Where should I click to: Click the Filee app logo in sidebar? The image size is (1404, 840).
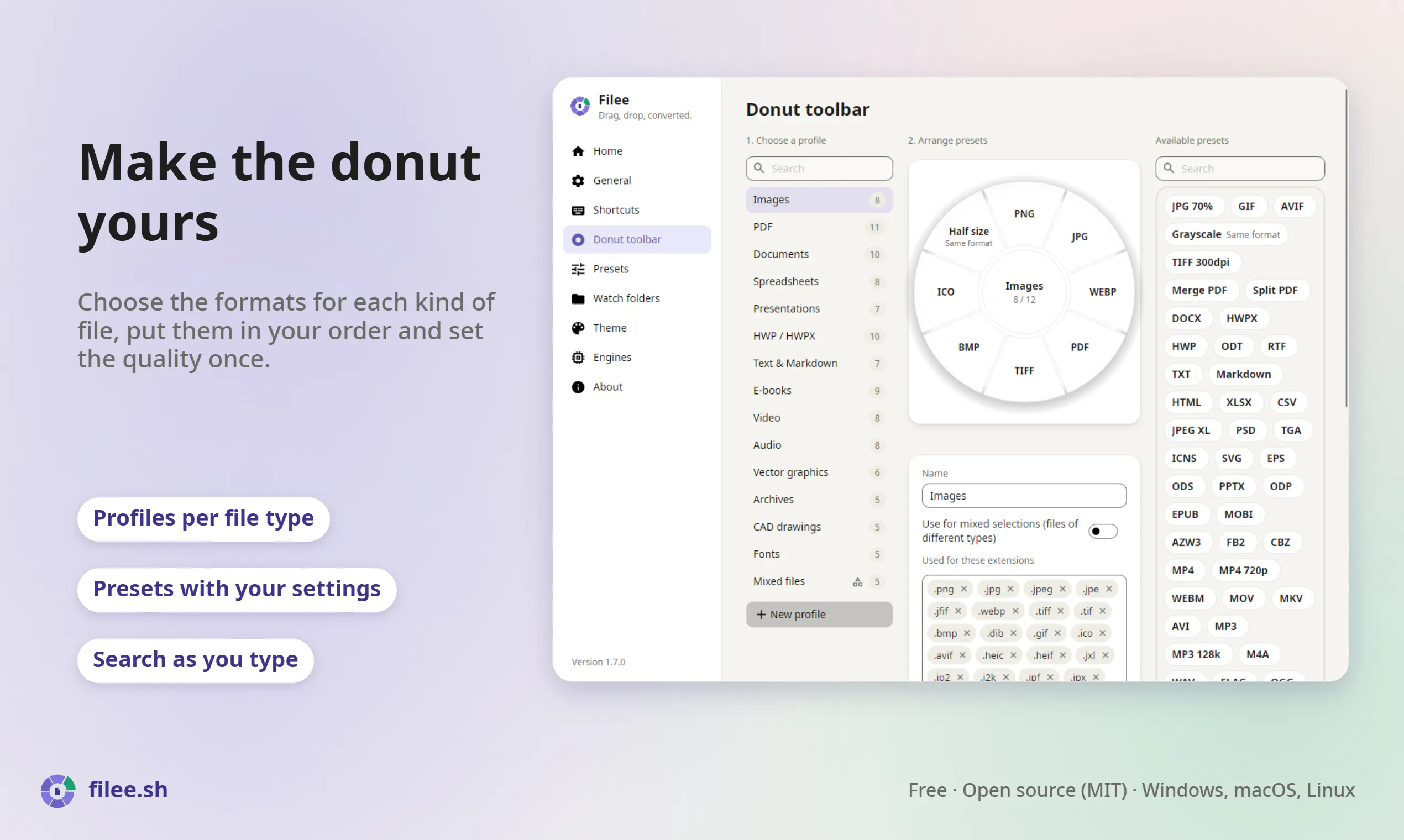(580, 106)
